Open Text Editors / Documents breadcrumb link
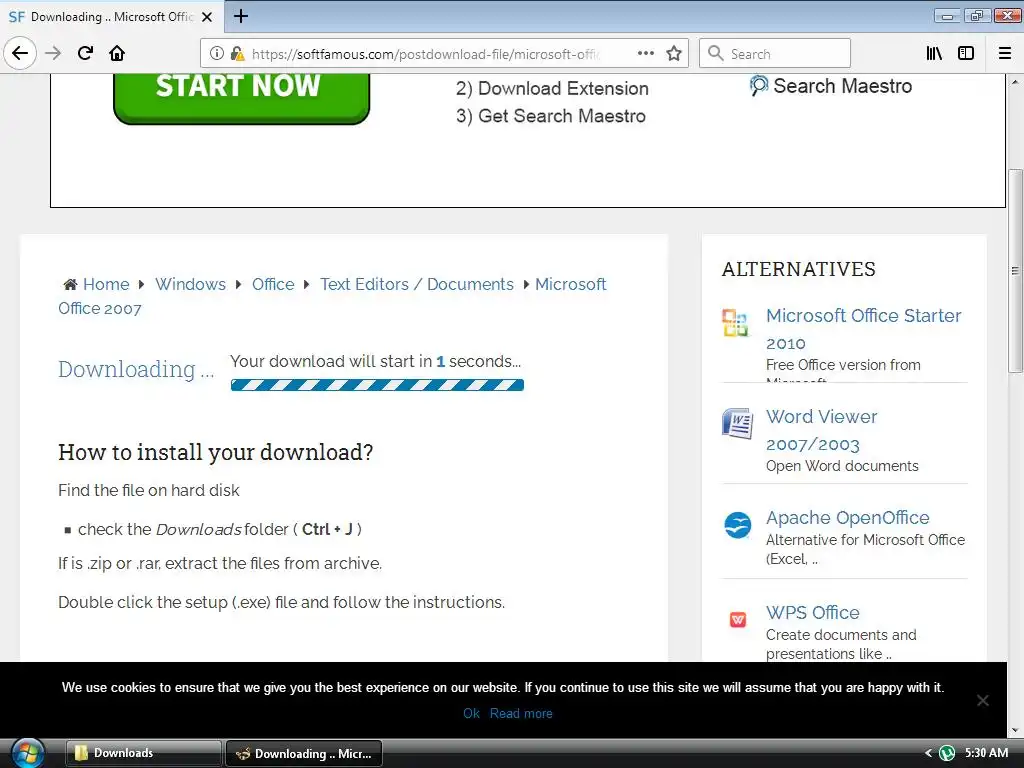This screenshot has height=768, width=1024. coord(417,284)
